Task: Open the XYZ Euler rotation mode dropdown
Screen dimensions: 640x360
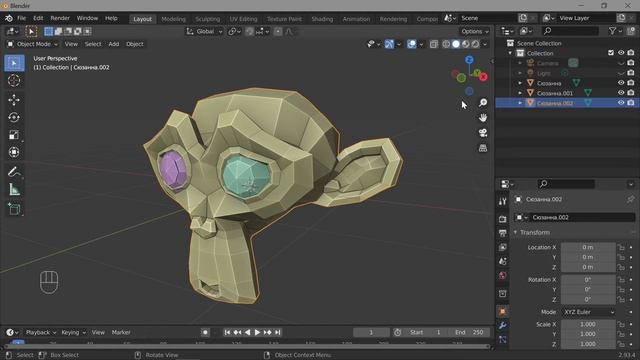Action: 589,312
